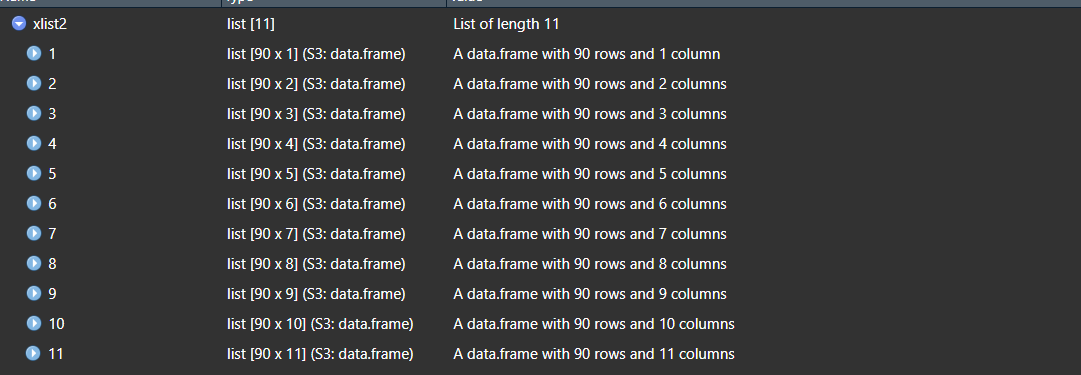Expand list element 8 arrow
This screenshot has width=1081, height=375.
[34, 263]
